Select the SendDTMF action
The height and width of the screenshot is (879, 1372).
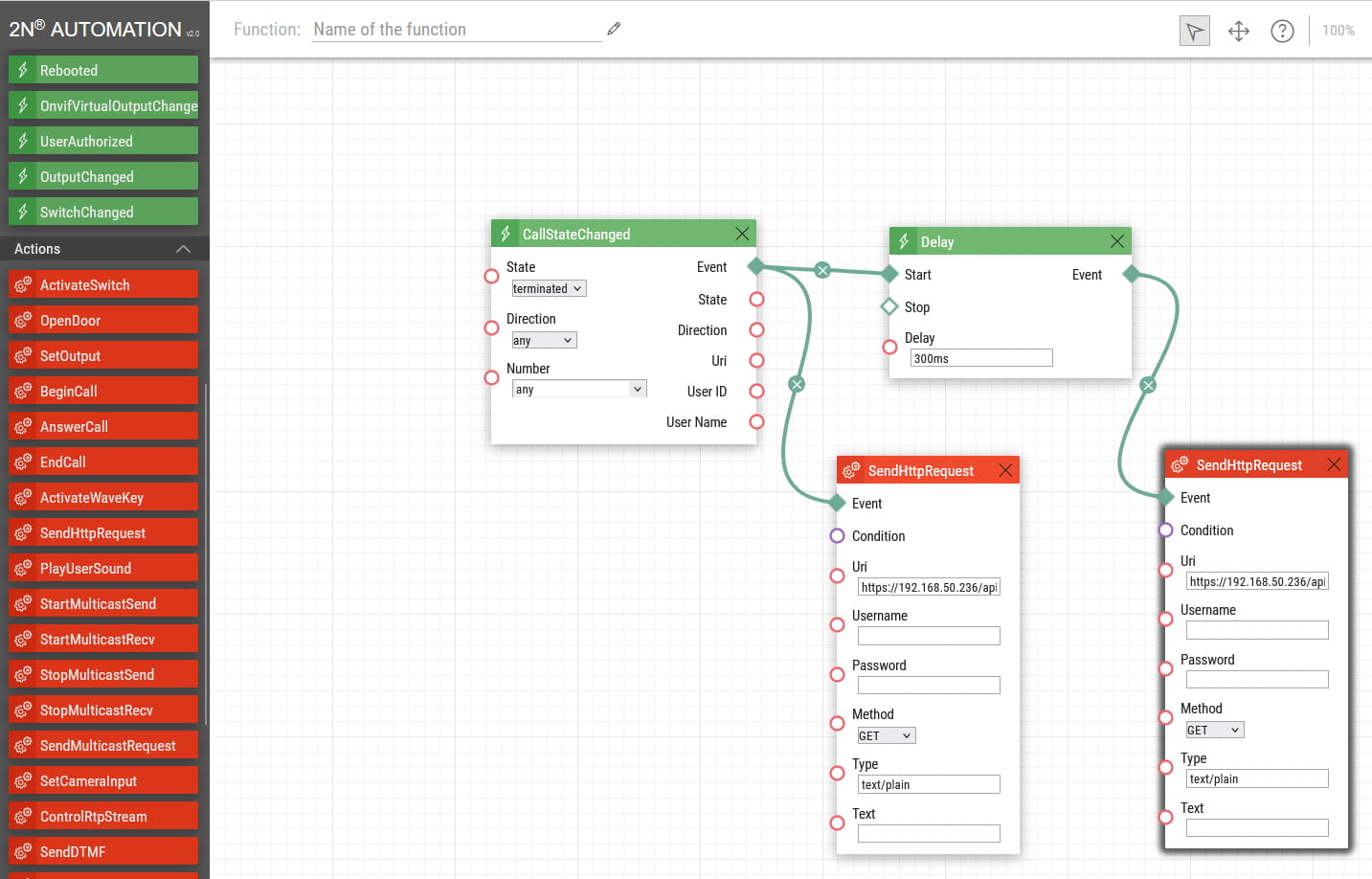pos(103,851)
